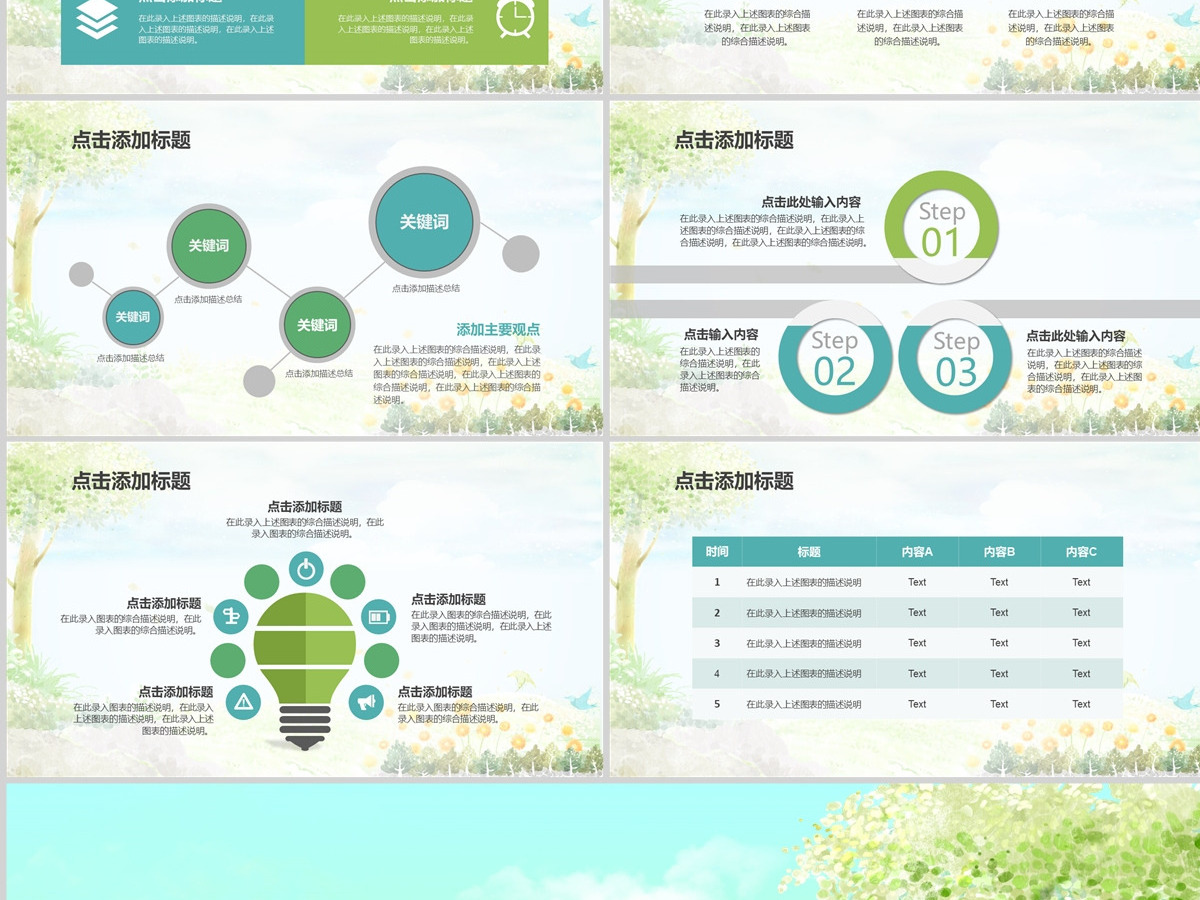Screen dimensions: 1200x900
Task: Click the Text cell under 内容C in row 2
Action: (1082, 613)
